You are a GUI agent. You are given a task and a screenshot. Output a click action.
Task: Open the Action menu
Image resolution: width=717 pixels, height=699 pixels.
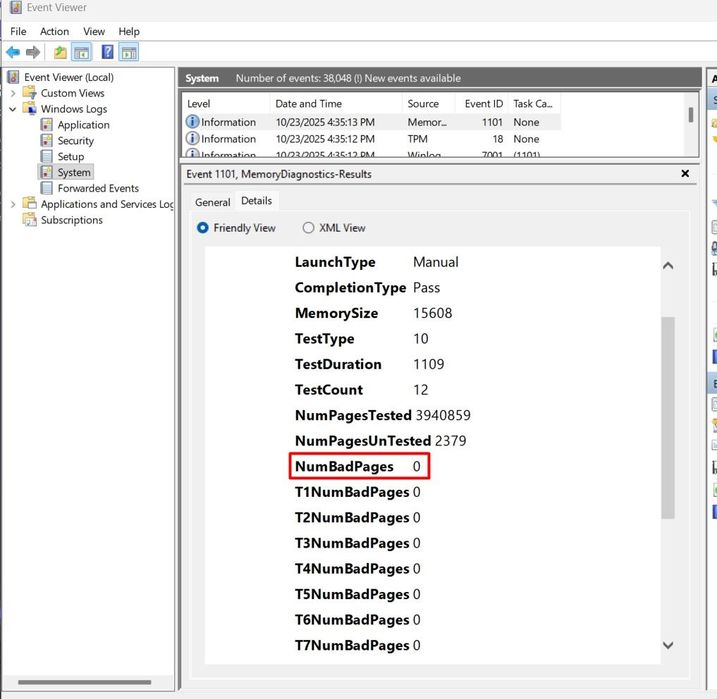(54, 32)
